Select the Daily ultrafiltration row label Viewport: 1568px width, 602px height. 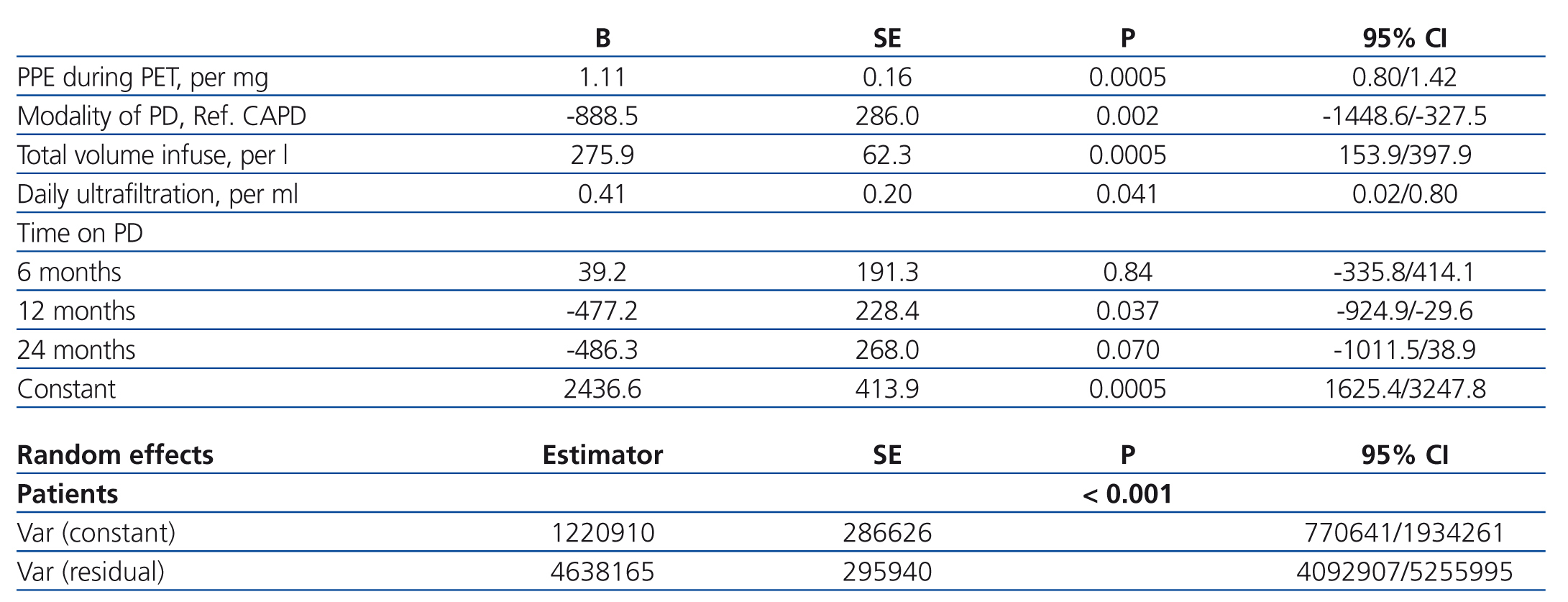tap(157, 194)
